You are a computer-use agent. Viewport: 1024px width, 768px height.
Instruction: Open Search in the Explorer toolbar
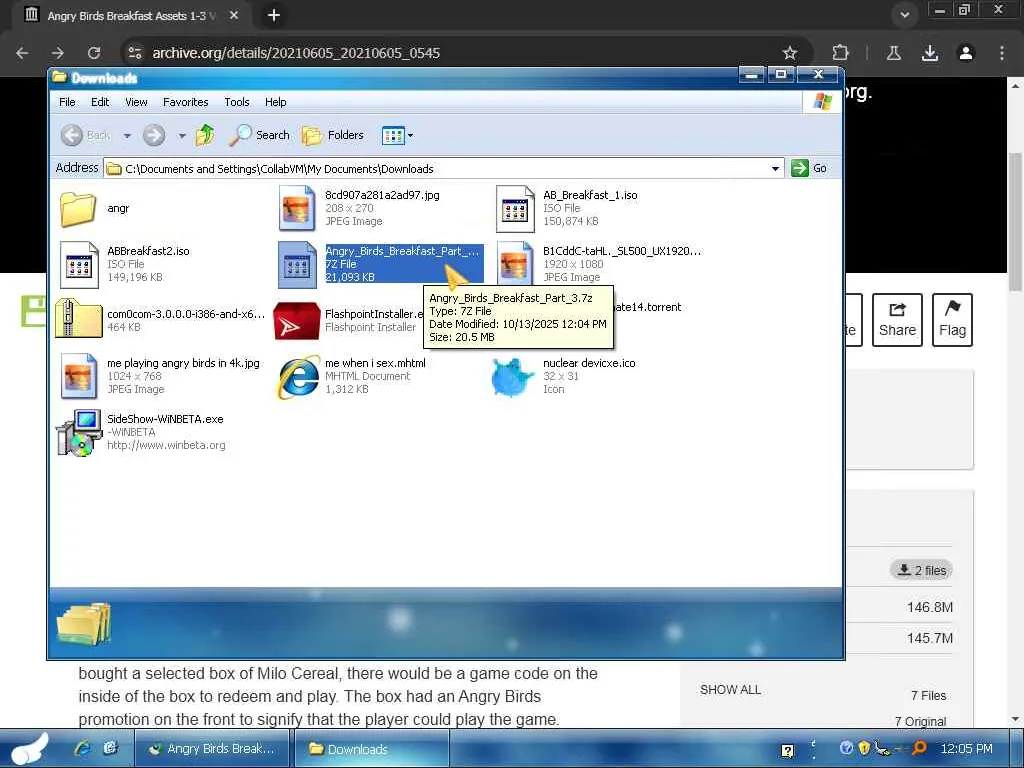[260, 135]
